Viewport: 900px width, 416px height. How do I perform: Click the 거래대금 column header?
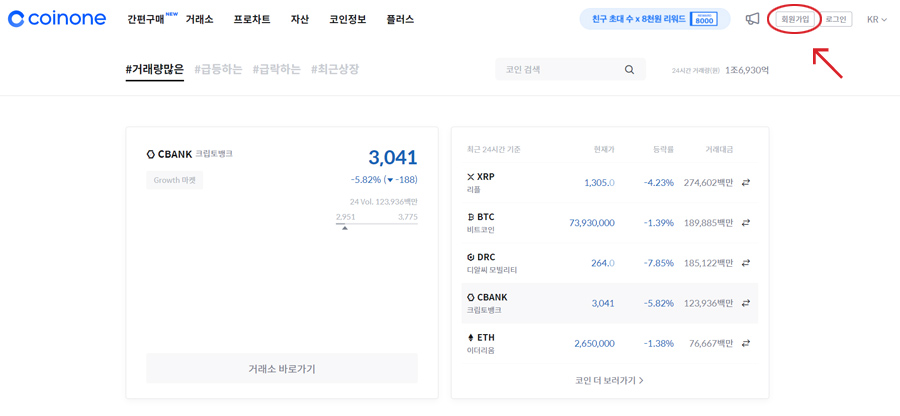pyautogui.click(x=719, y=150)
